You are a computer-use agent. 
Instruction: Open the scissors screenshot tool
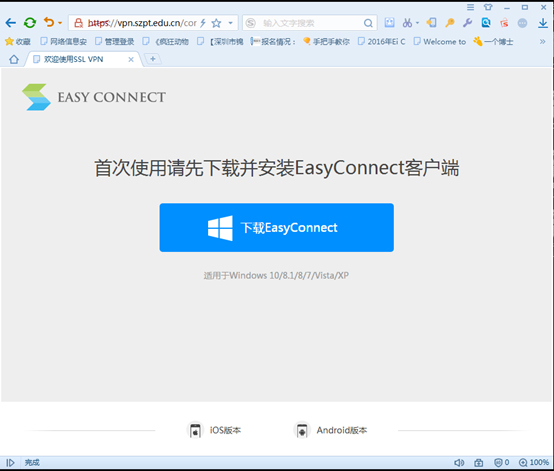click(407, 23)
